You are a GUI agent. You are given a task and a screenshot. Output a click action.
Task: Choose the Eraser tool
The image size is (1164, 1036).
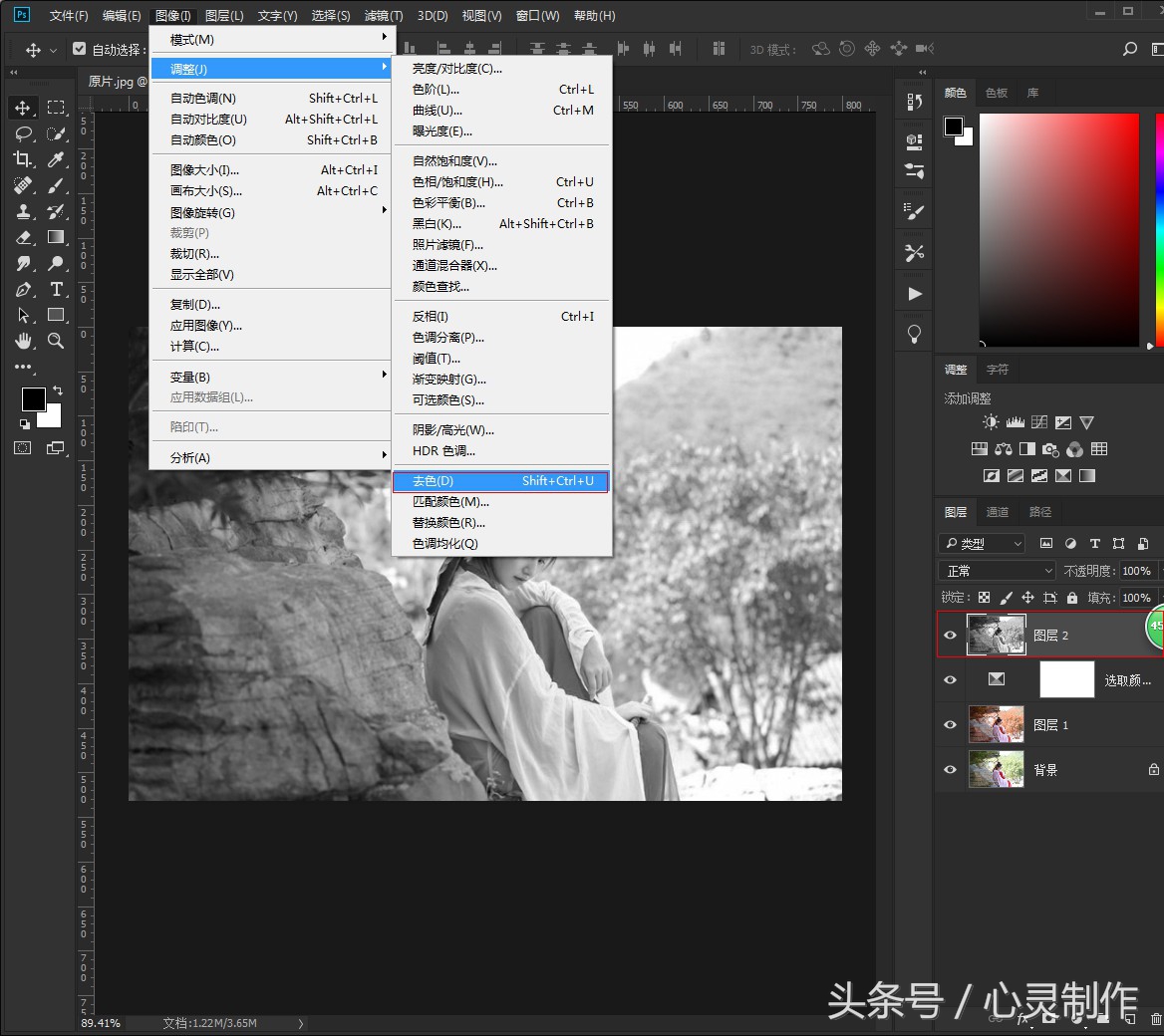click(x=24, y=237)
